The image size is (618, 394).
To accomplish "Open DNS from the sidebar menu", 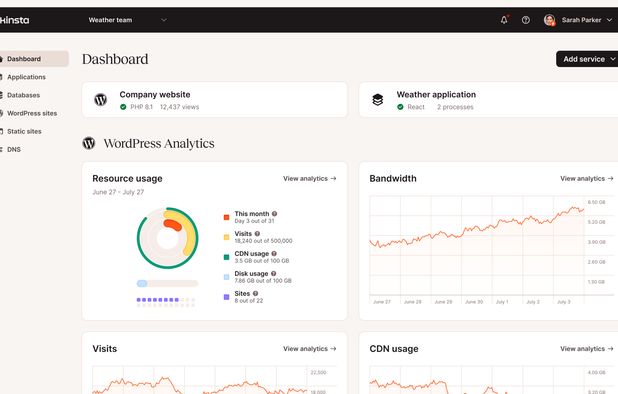I will pyautogui.click(x=14, y=149).
